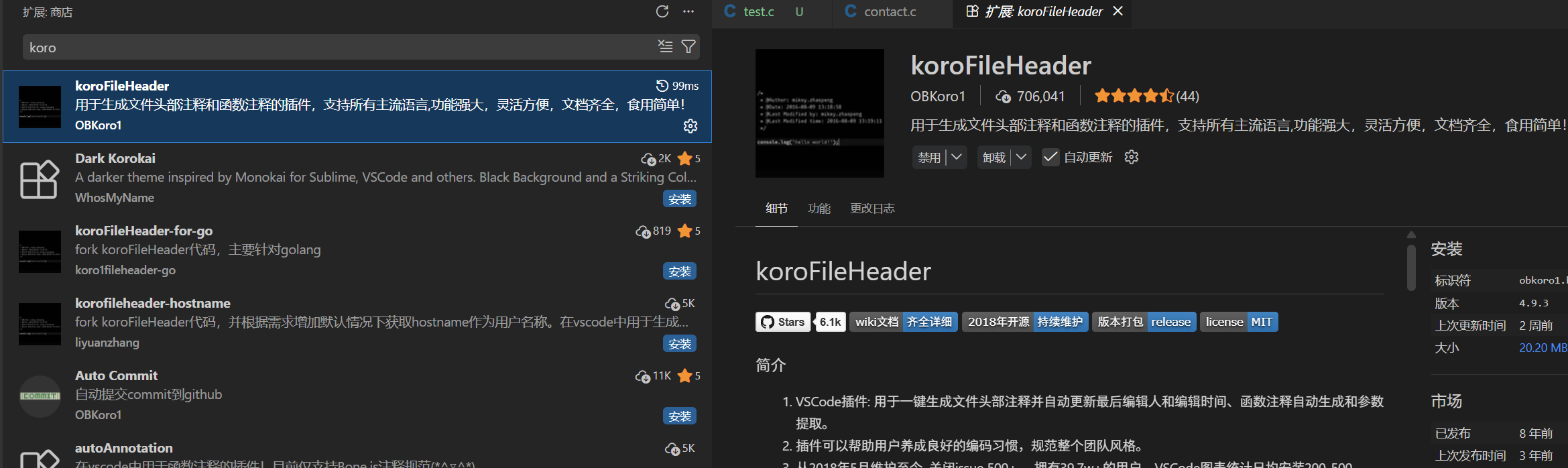Switch to the 更改日志 changelog tab
1568x468 pixels.
872,209
